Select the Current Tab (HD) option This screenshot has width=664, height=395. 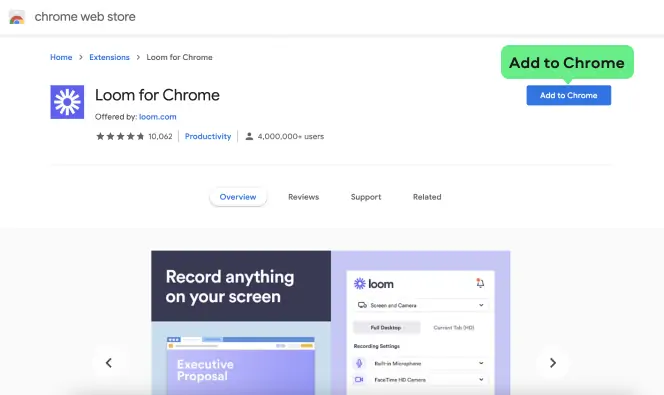(x=454, y=328)
